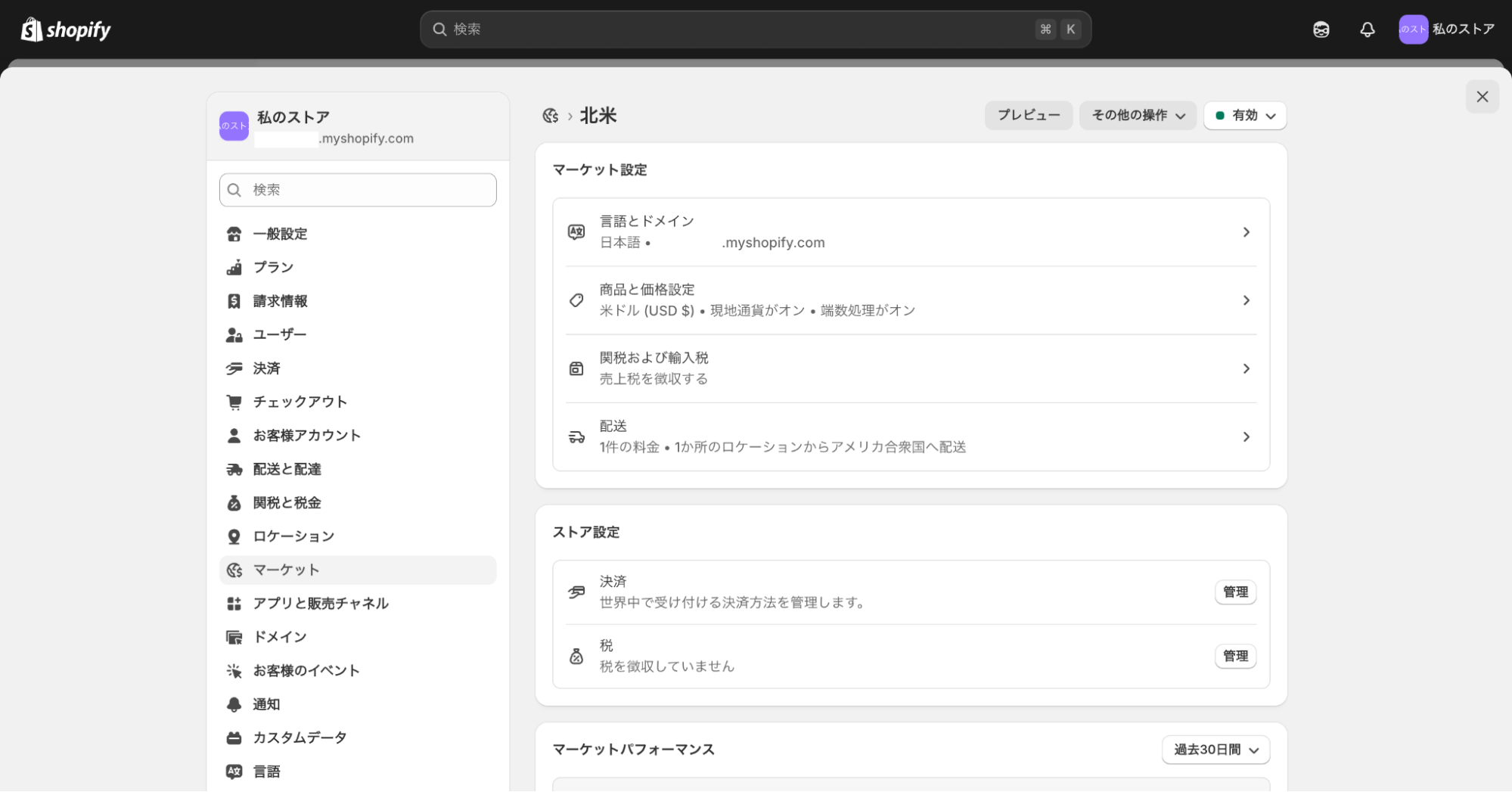Click the Markets globe breadcrumb icon
Viewport: 1512px width, 792px height.
(550, 116)
